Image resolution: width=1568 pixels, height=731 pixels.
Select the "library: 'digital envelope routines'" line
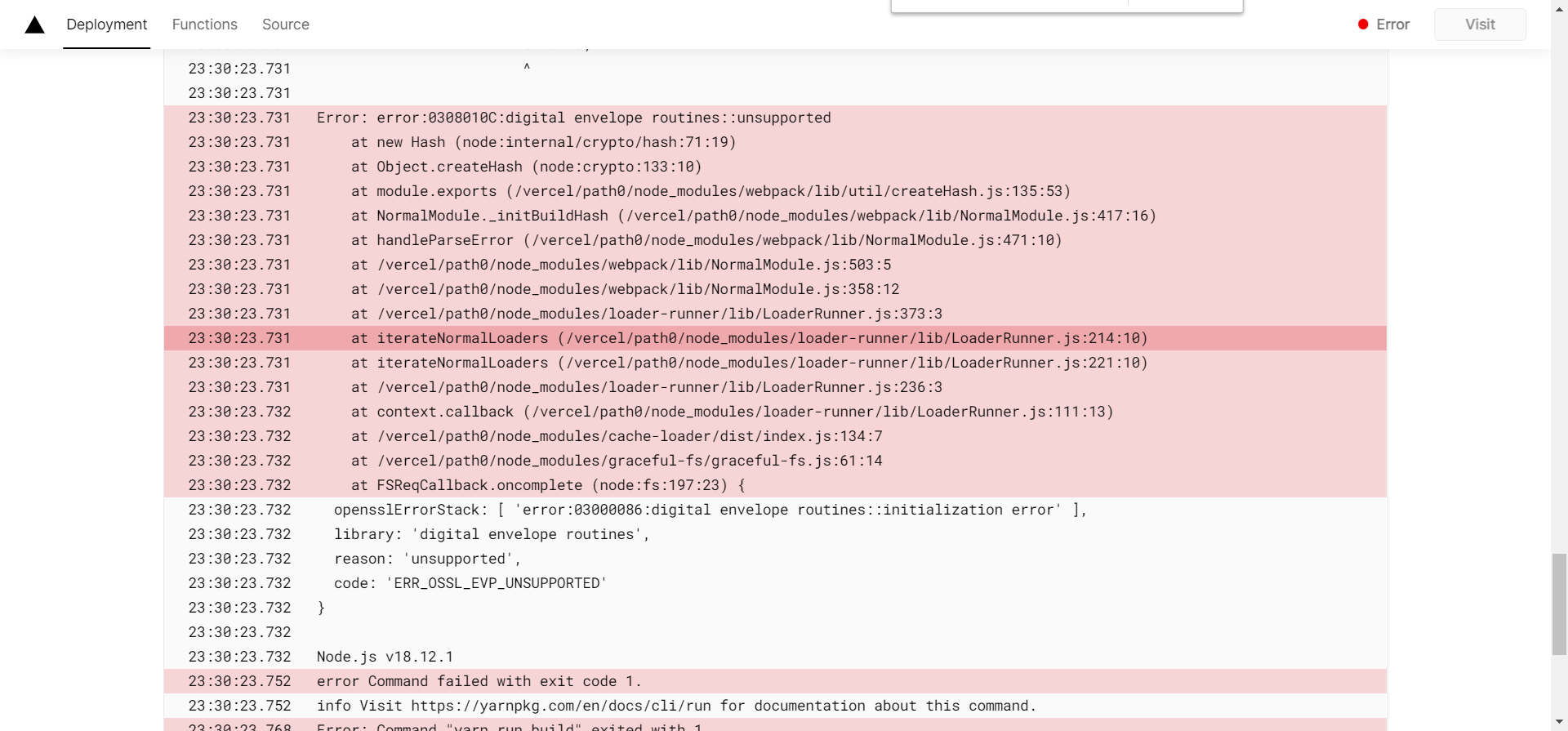coord(775,534)
